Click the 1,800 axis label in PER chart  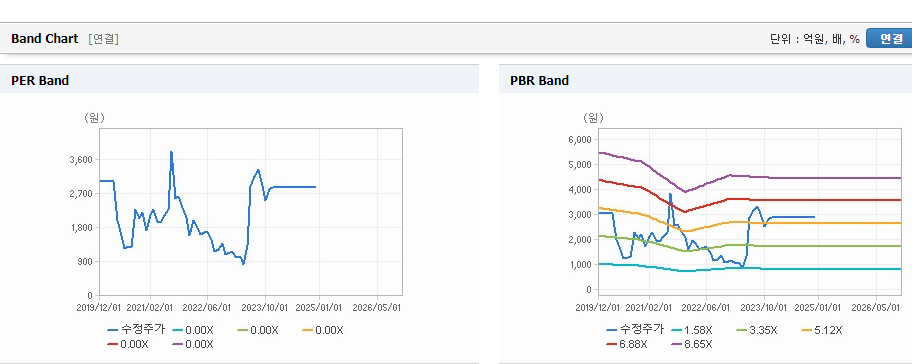(81, 228)
